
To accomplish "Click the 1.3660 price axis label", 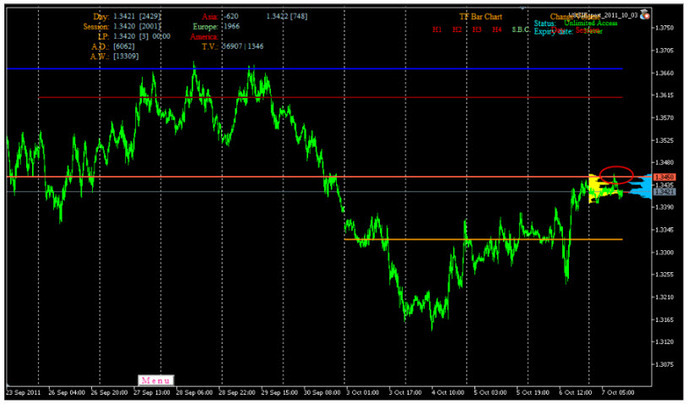I will [x=663, y=73].
